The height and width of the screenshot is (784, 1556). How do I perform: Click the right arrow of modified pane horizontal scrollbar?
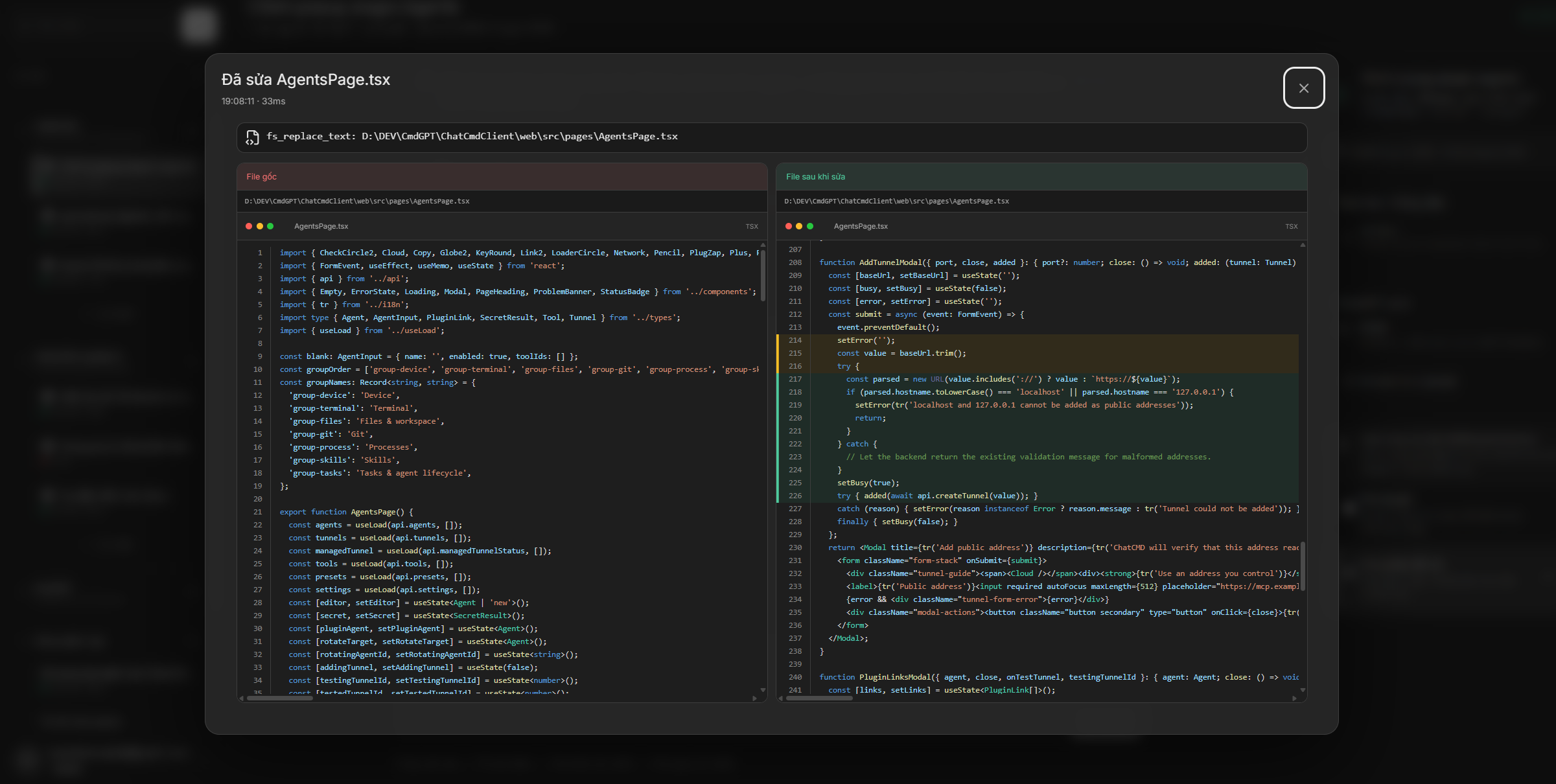(x=1294, y=698)
